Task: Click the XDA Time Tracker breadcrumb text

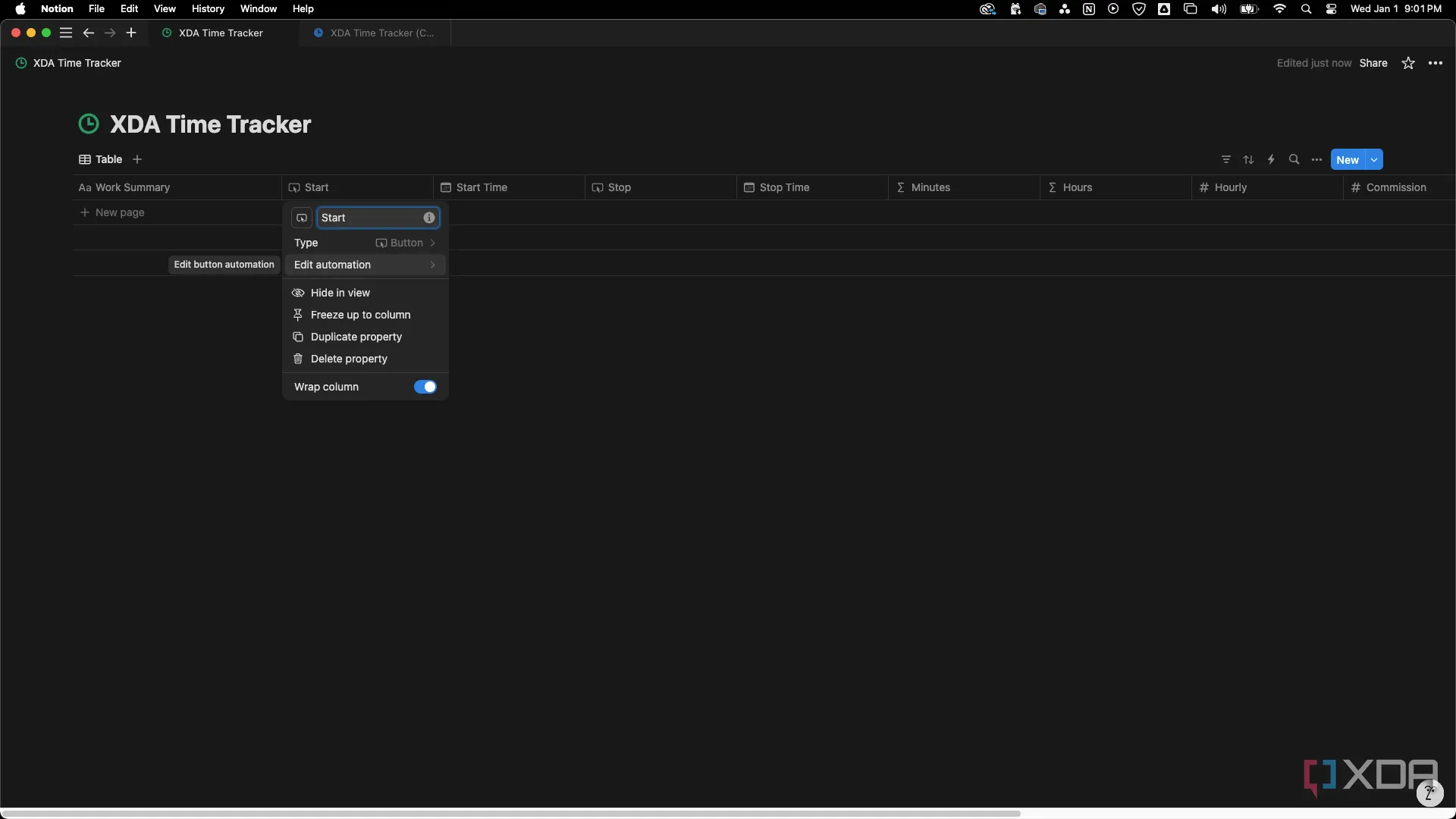Action: click(x=77, y=63)
